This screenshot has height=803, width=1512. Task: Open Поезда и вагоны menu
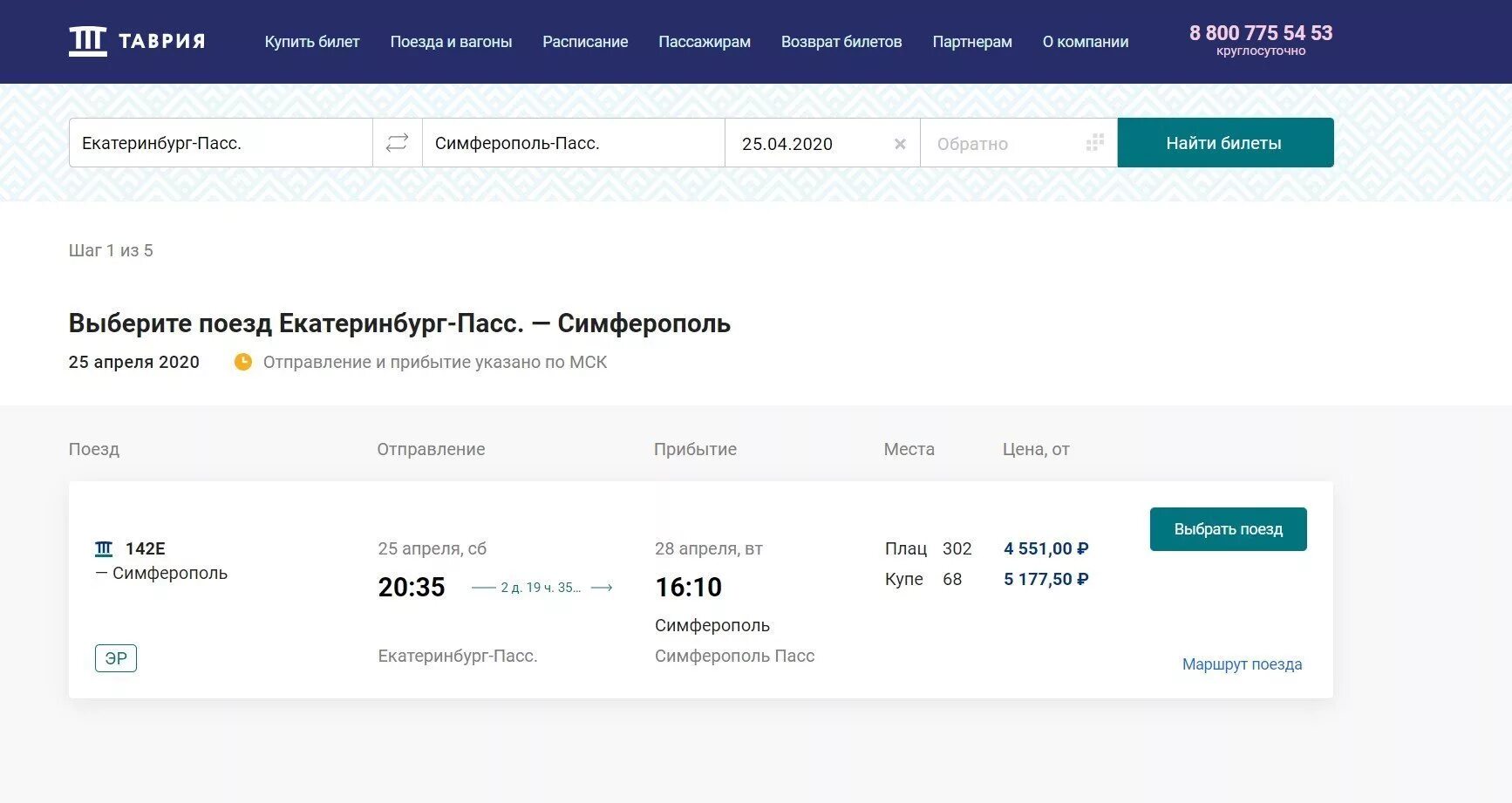click(451, 42)
